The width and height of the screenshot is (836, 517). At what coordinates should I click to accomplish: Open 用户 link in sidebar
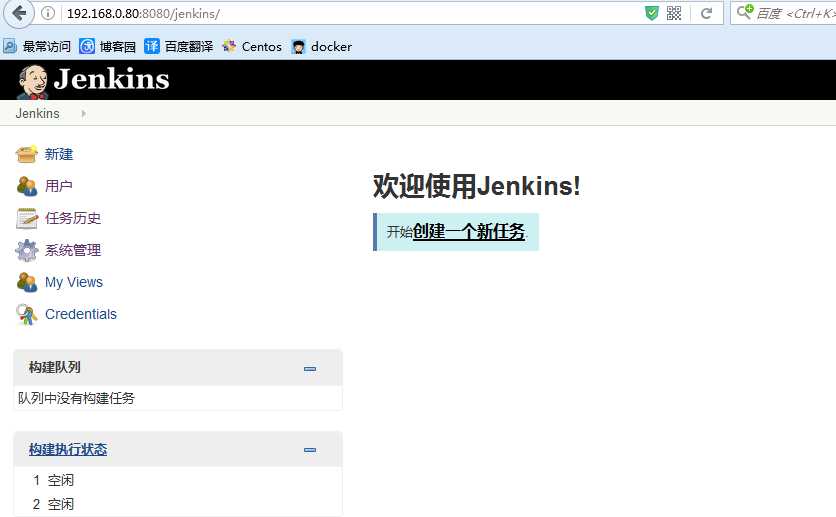tap(59, 186)
